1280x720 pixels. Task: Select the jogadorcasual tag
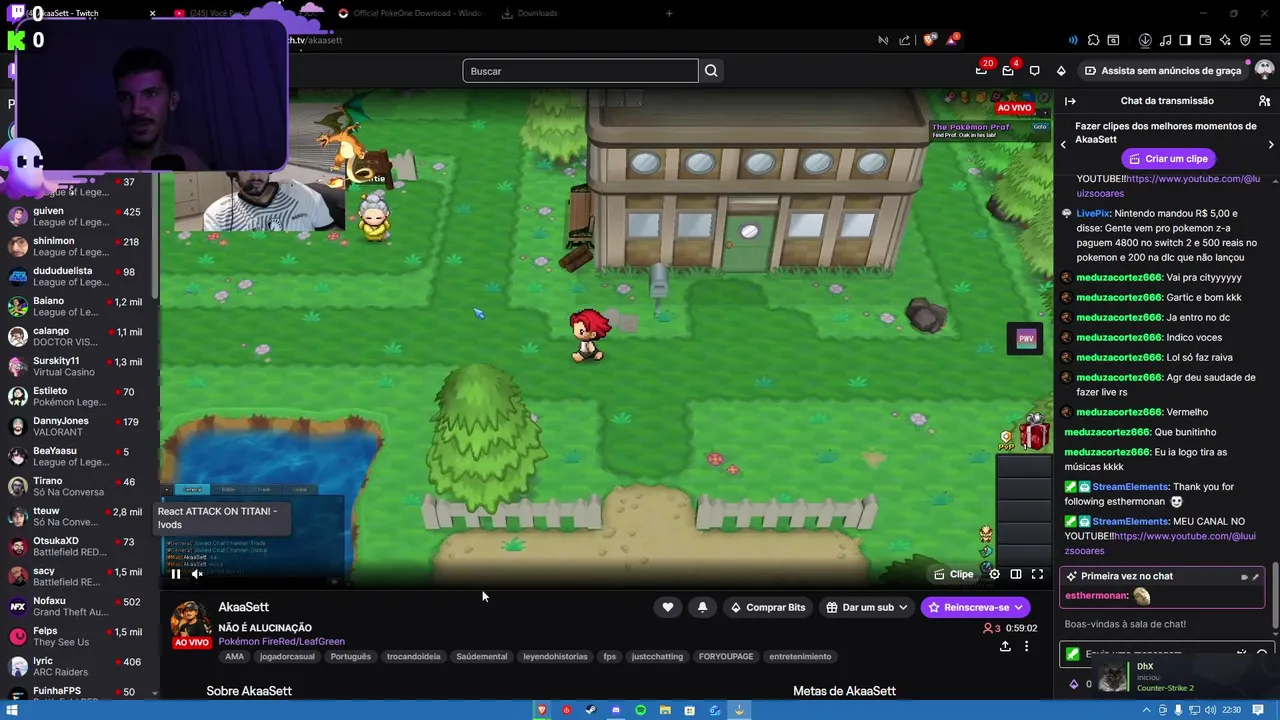tap(287, 657)
